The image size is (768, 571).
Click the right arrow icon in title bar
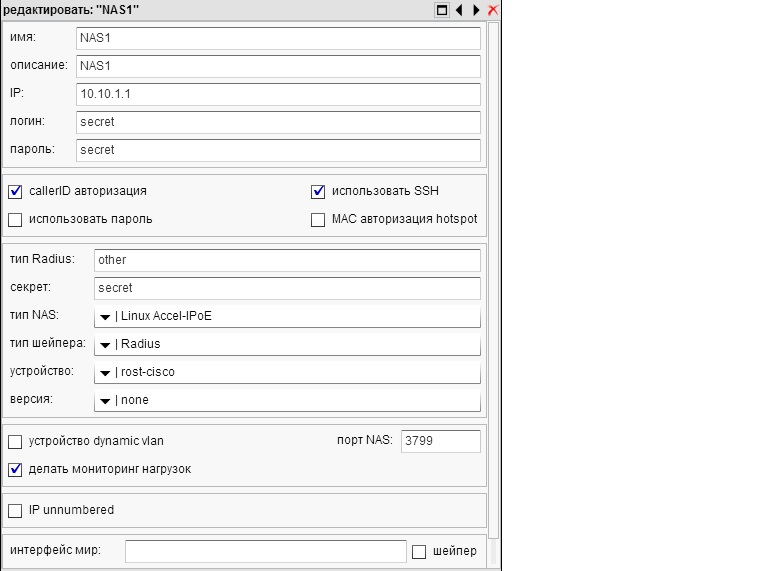[x=476, y=10]
